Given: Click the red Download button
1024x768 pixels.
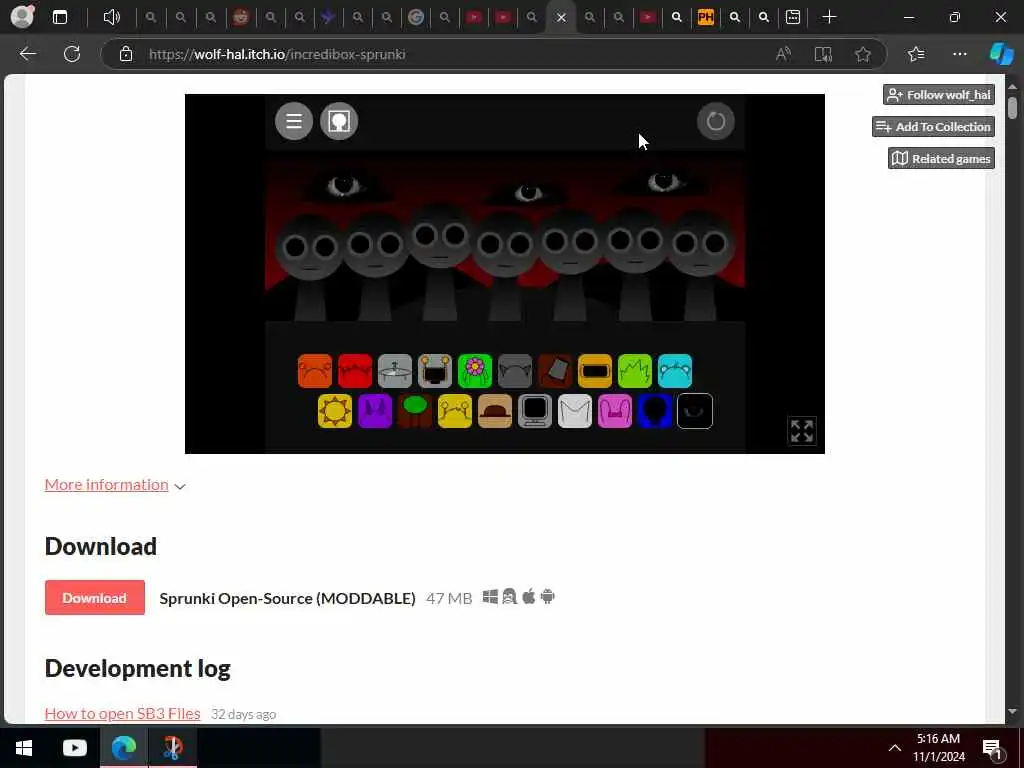Looking at the screenshot, I should [95, 598].
